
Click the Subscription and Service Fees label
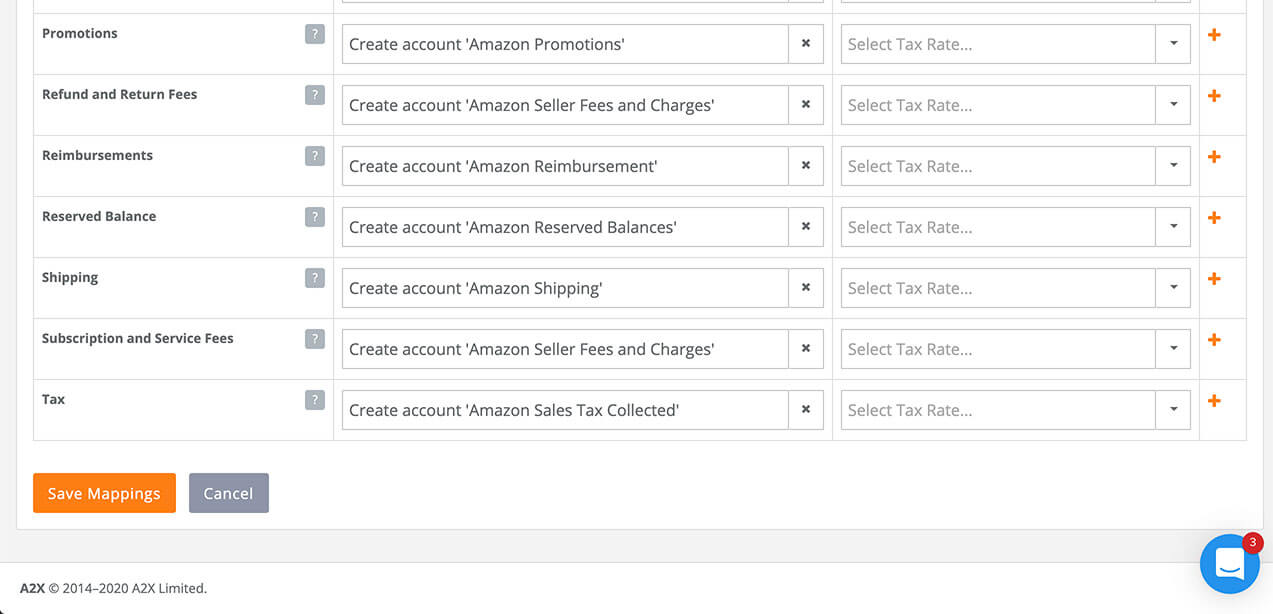137,338
